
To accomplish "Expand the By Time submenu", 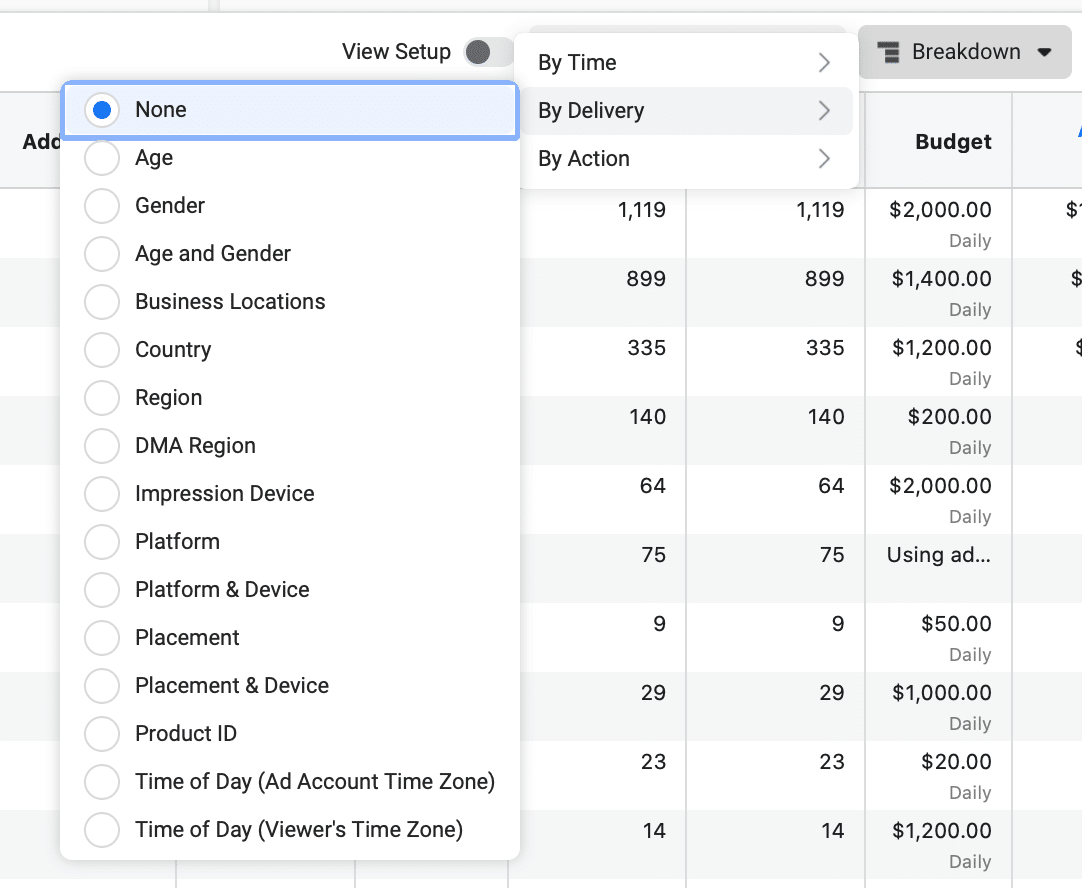I will (684, 63).
